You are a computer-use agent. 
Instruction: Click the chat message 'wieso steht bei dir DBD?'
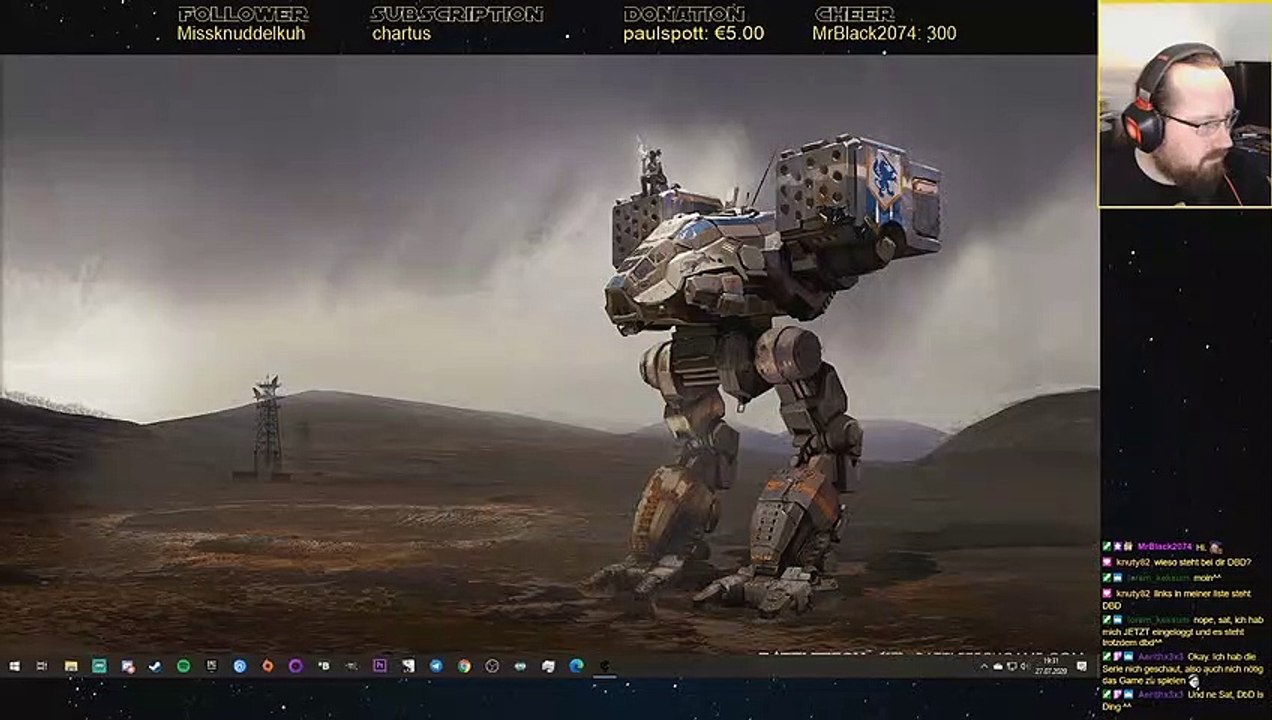point(1202,563)
